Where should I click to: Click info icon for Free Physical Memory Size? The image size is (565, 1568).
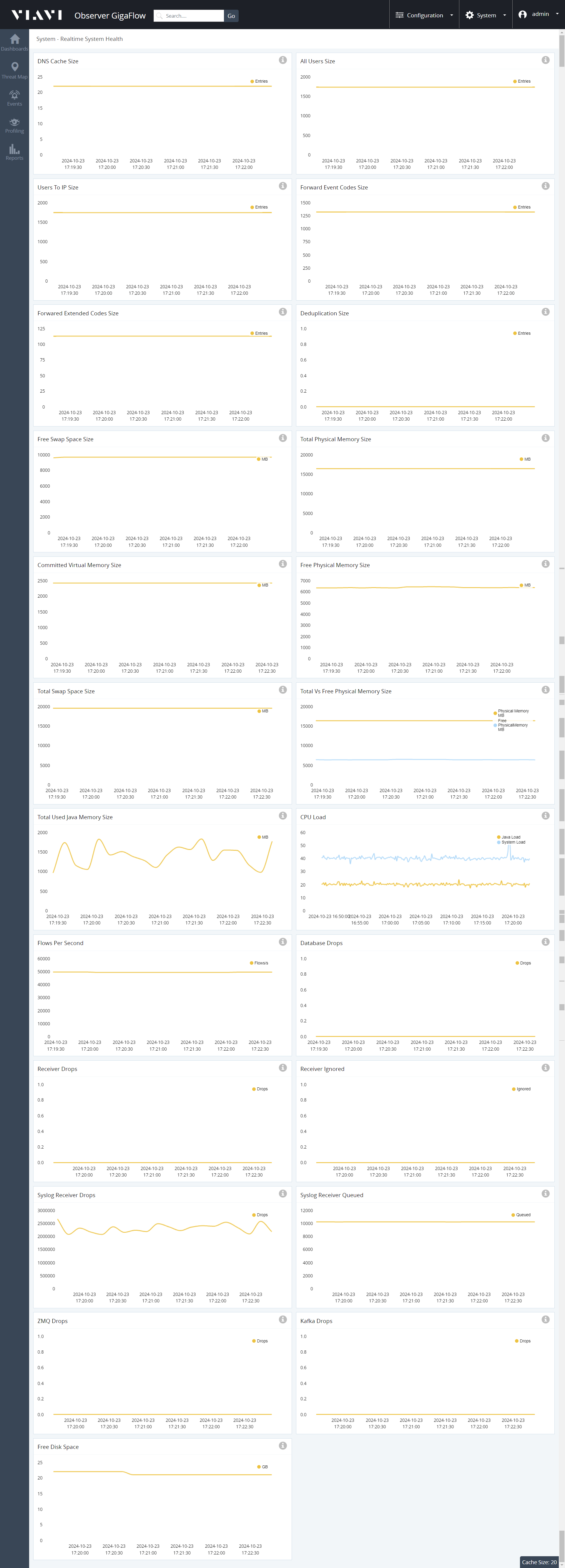pyautogui.click(x=546, y=564)
